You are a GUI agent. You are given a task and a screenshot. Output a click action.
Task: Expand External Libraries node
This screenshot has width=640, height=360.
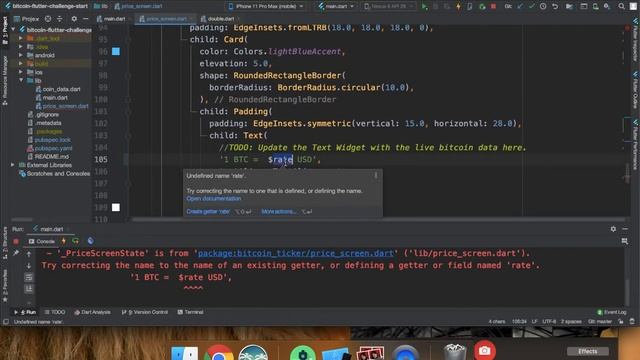[13, 165]
